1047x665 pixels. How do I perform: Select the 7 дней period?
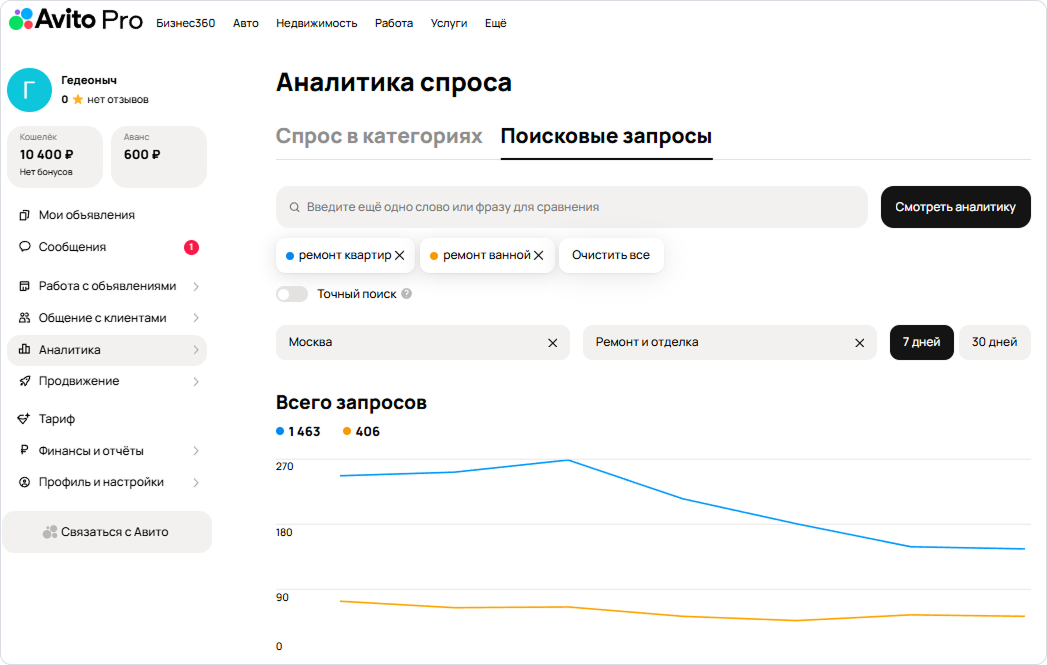(x=921, y=342)
